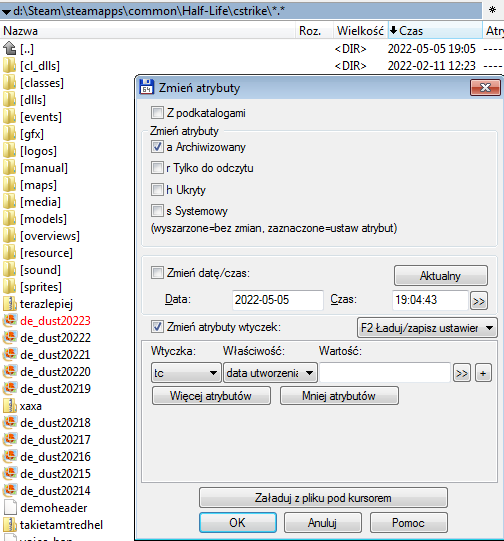Click the Więcej atrybutów button
Viewport: 504px width, 541px height.
click(211, 396)
